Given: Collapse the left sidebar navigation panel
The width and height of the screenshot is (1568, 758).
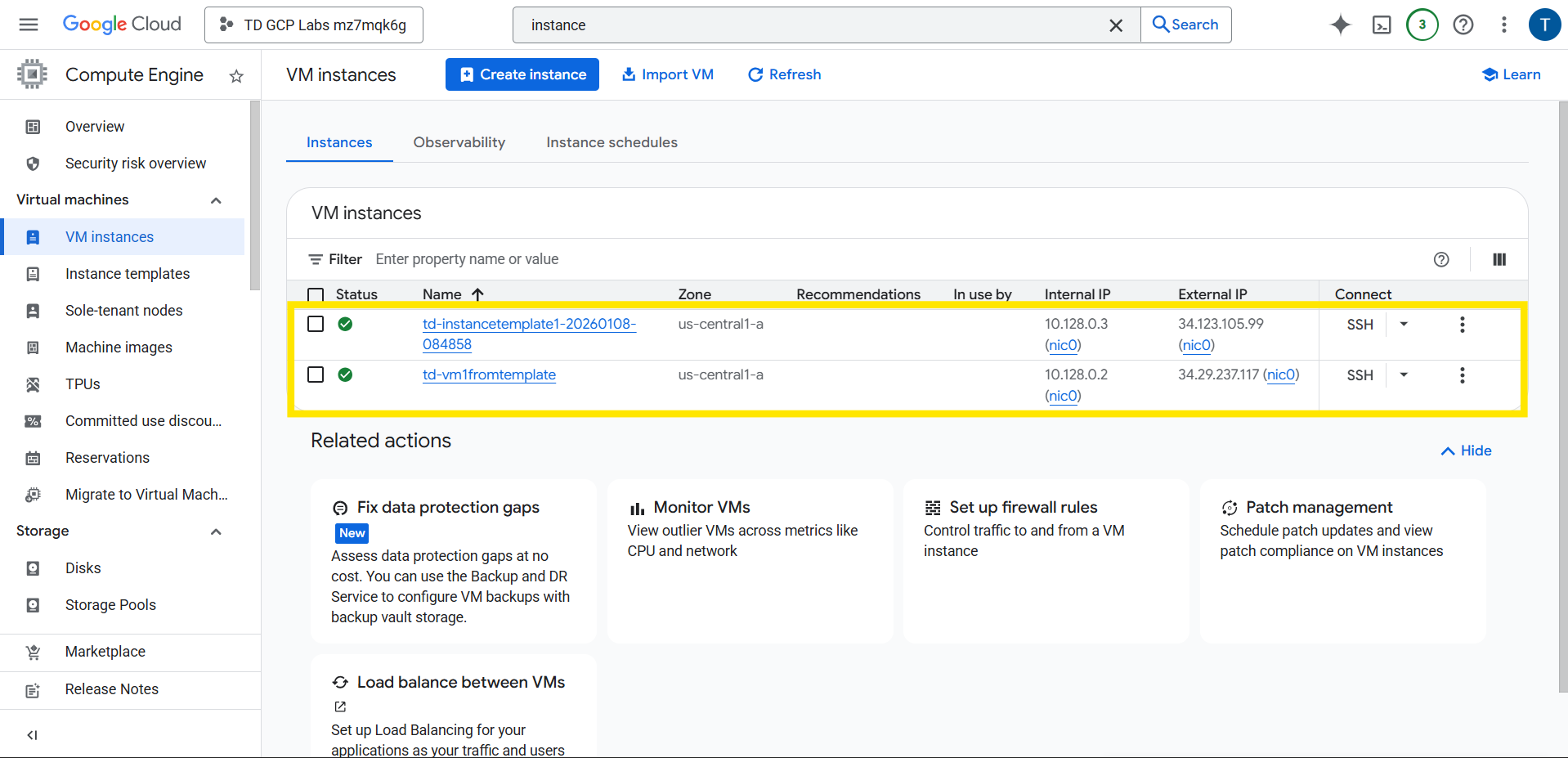Looking at the screenshot, I should click(x=32, y=734).
